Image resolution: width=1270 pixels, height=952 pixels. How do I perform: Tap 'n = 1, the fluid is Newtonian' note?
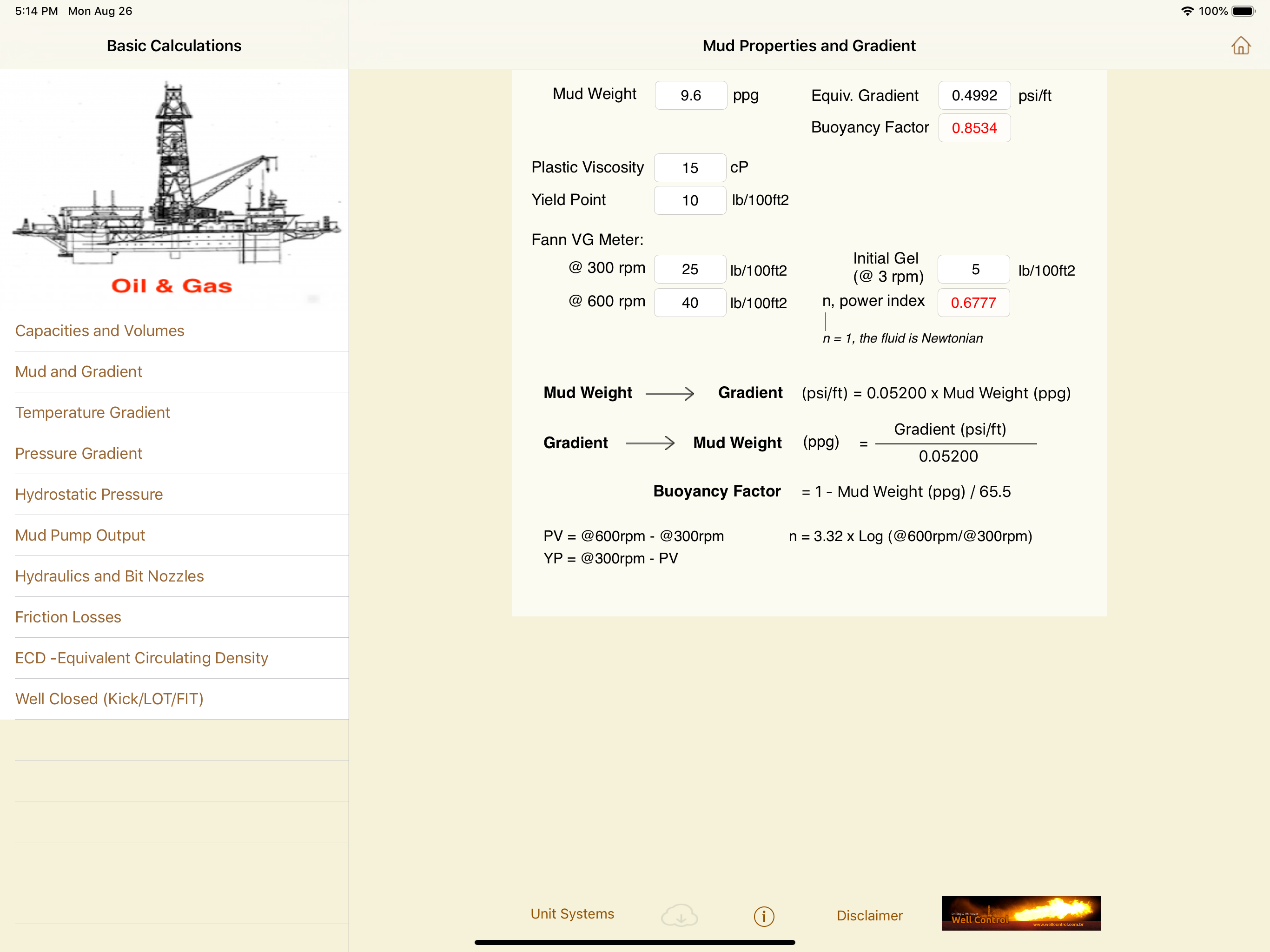(x=903, y=338)
